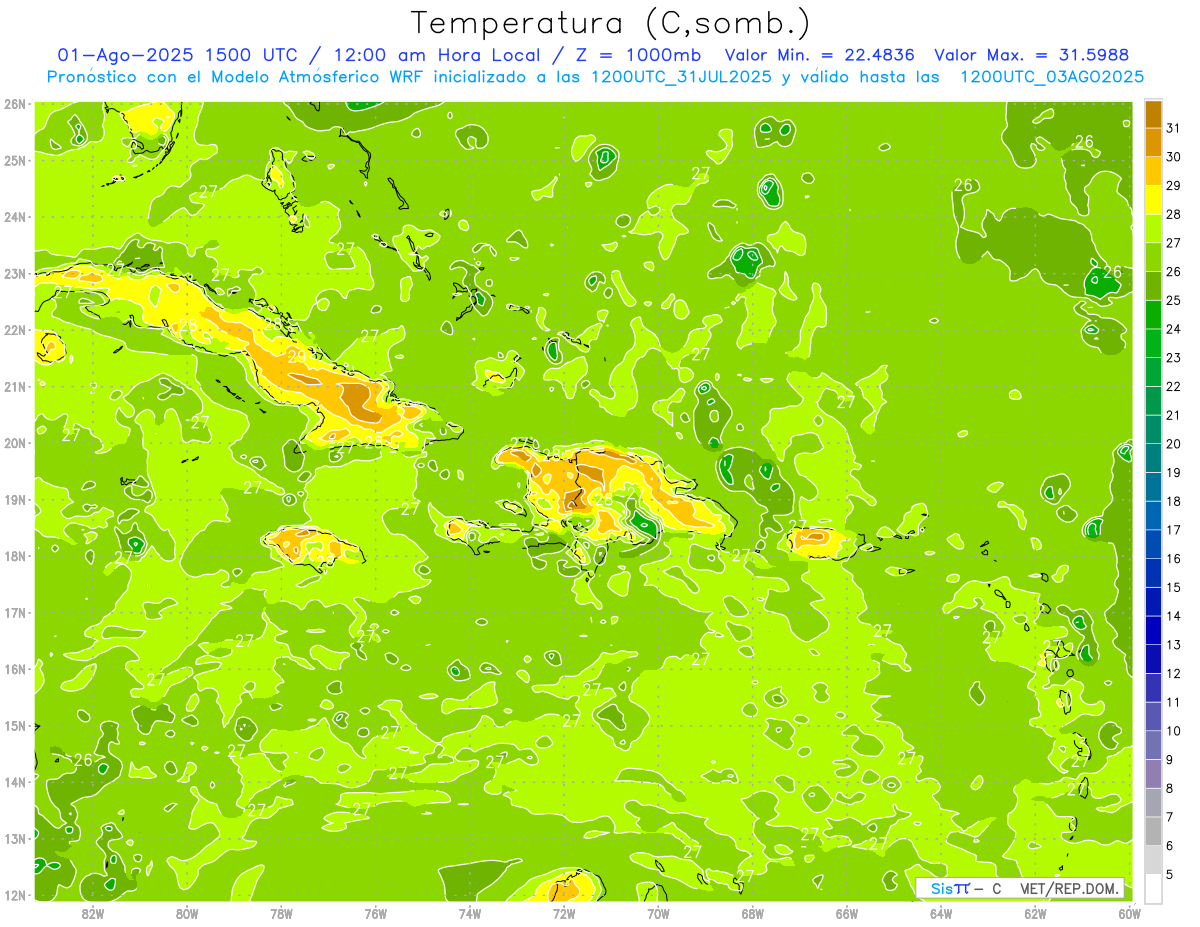
Task: Click the "20N" latitude axis label
Action: click(15, 443)
